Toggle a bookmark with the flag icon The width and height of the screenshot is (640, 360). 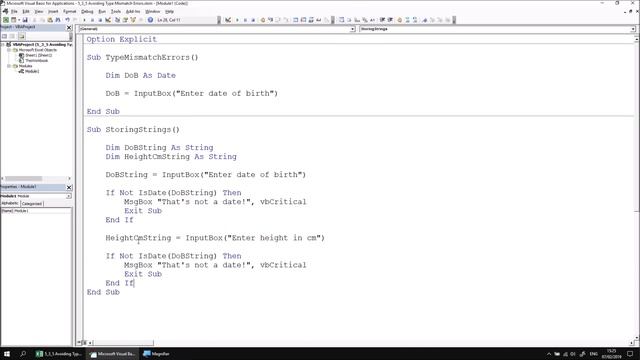(425, 20)
